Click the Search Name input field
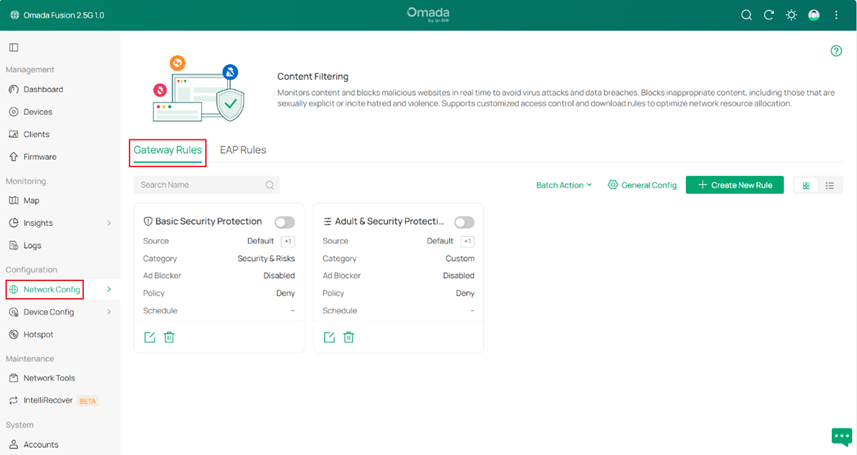The height and width of the screenshot is (455, 857). tap(200, 185)
